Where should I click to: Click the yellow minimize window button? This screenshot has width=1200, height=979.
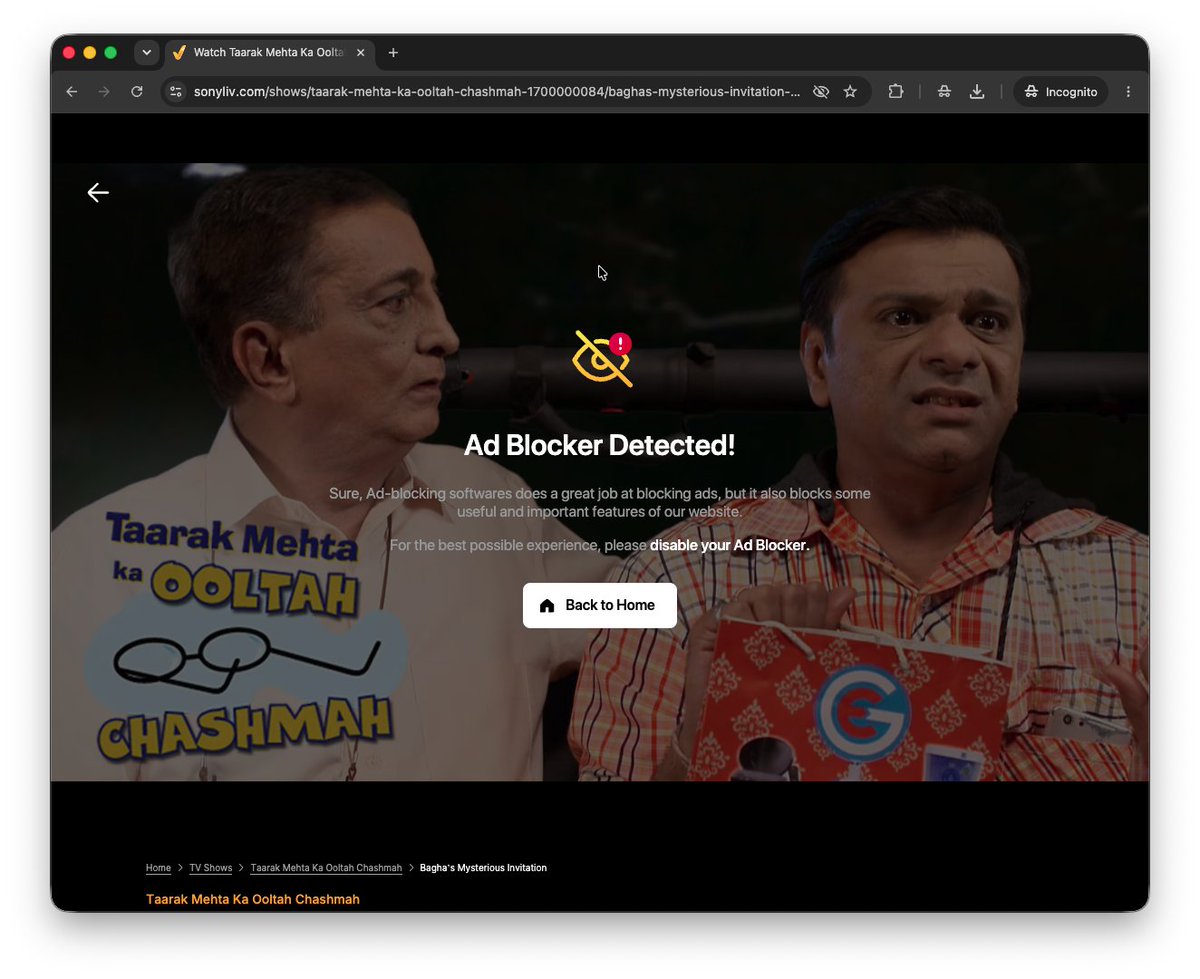[90, 53]
